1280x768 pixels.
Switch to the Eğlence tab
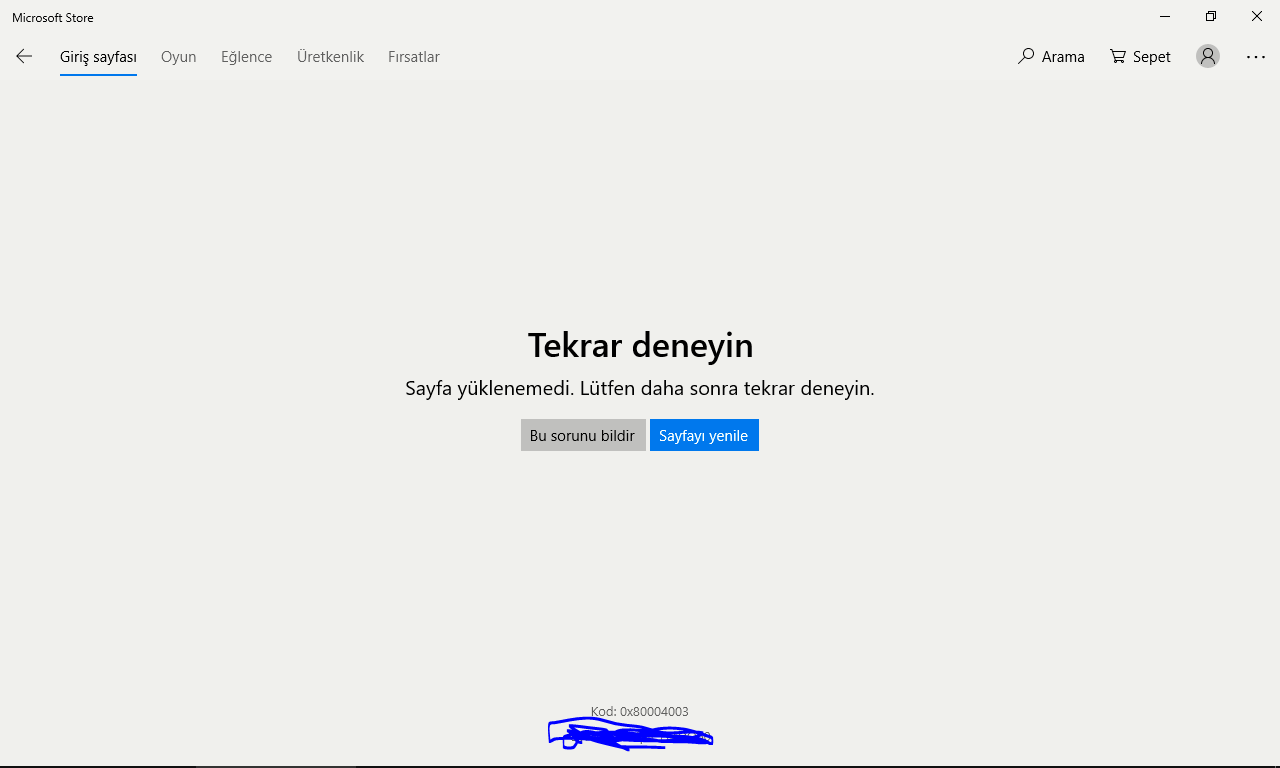coord(246,57)
